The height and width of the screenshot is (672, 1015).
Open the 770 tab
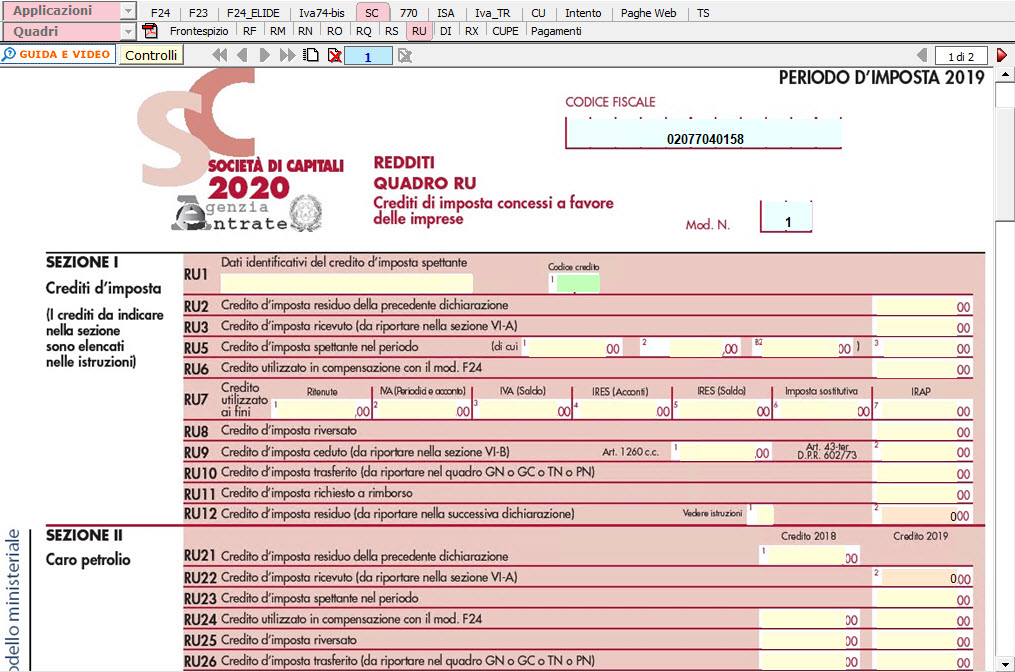(x=408, y=13)
